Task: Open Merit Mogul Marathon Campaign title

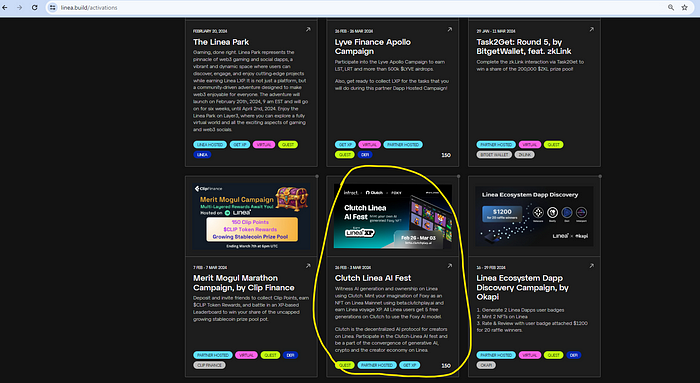Action: [244, 283]
